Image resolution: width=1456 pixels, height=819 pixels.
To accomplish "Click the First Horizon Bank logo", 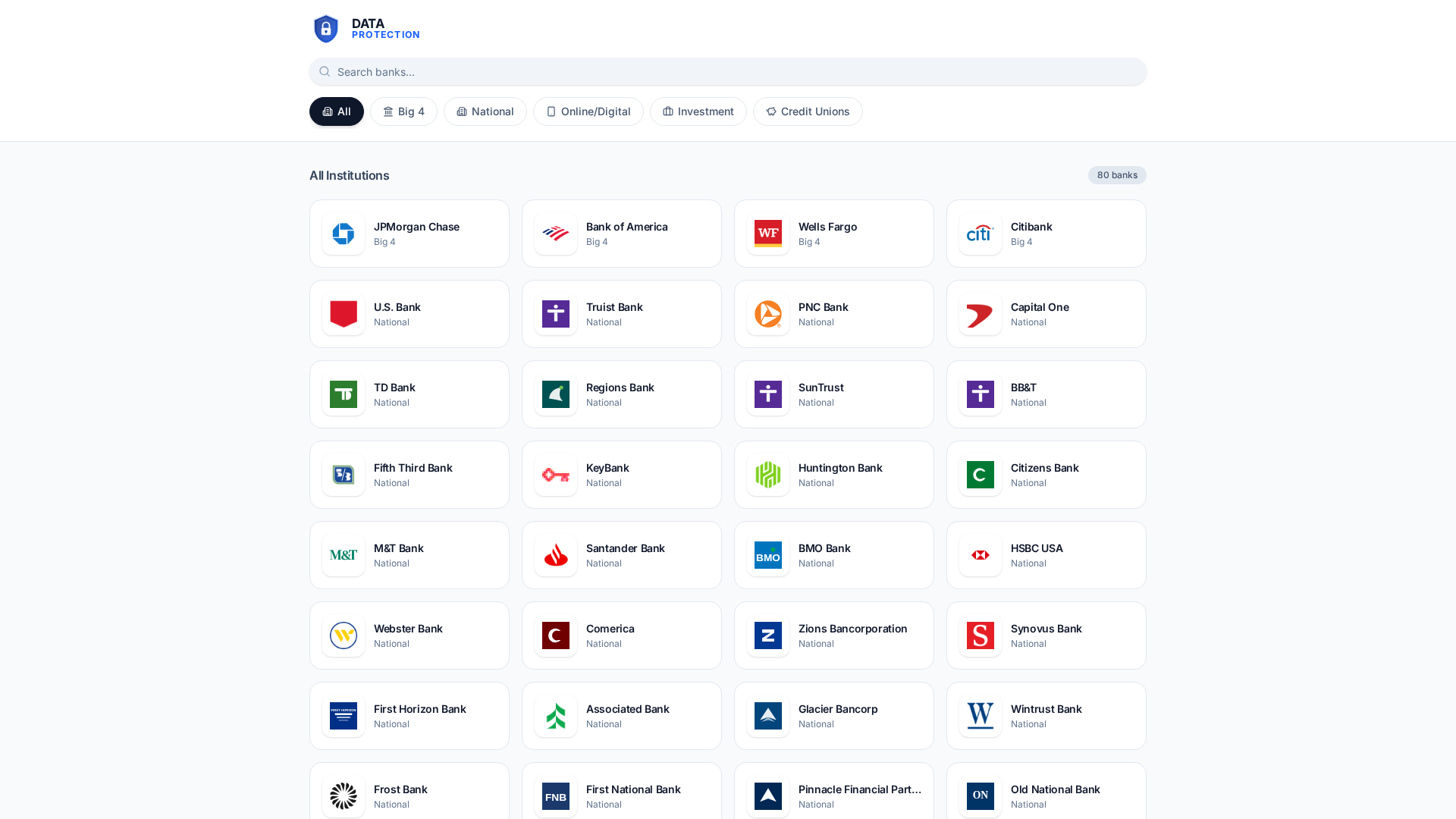I will coord(344,716).
